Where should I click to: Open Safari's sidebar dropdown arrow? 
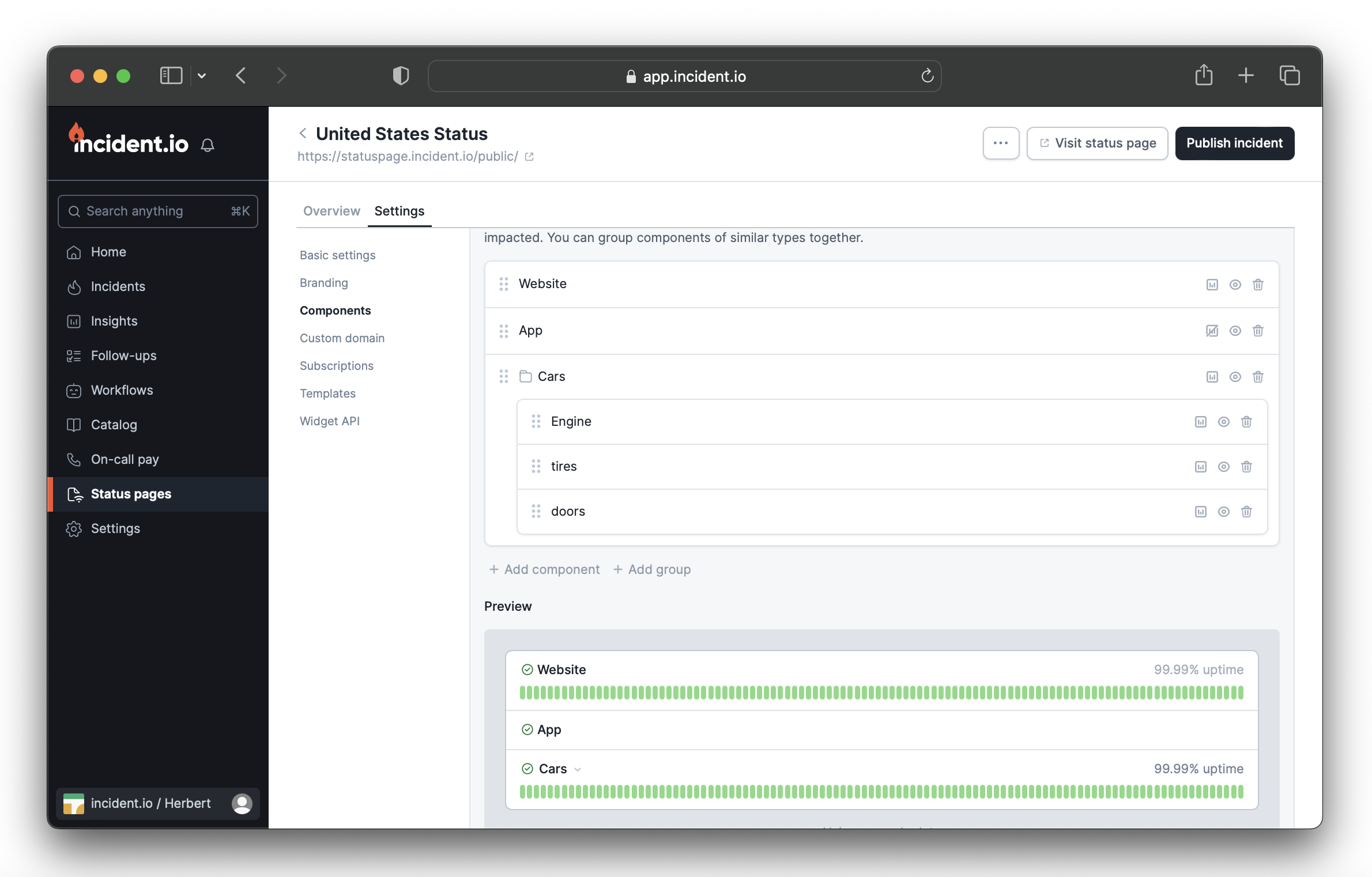click(202, 75)
